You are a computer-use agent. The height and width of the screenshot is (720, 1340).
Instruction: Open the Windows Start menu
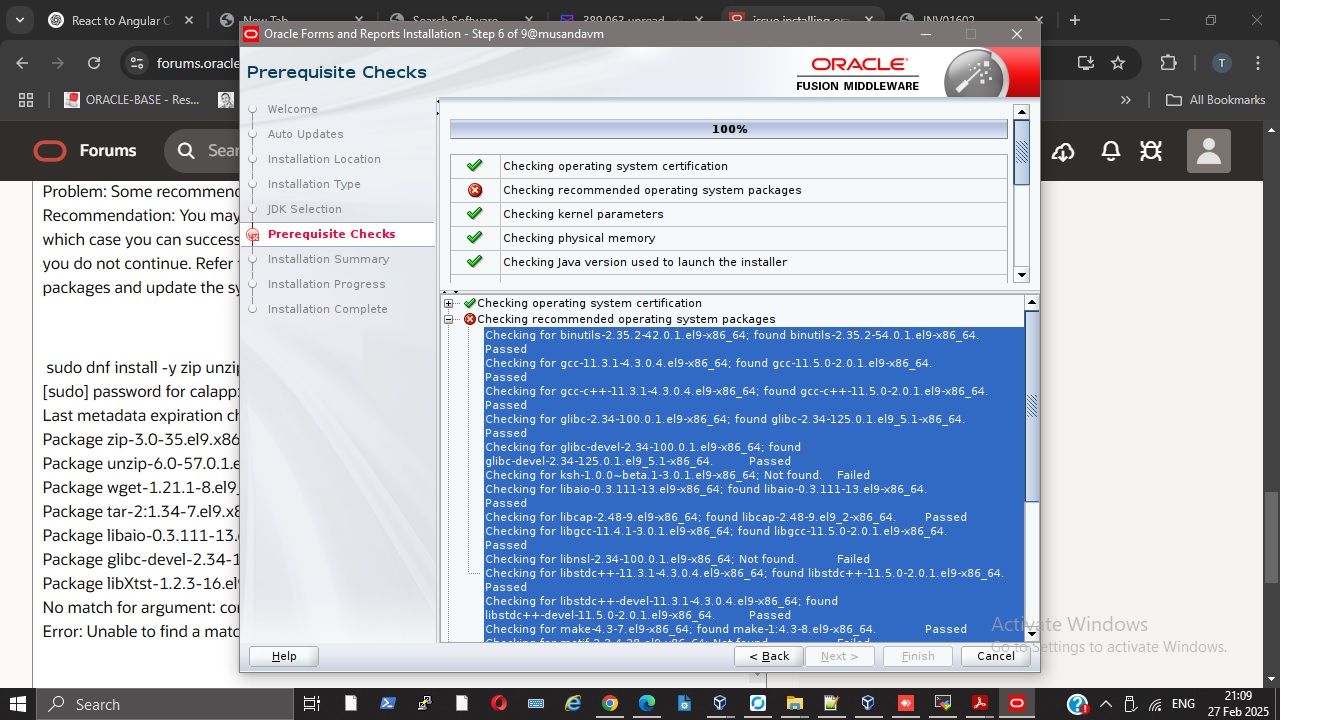click(17, 704)
